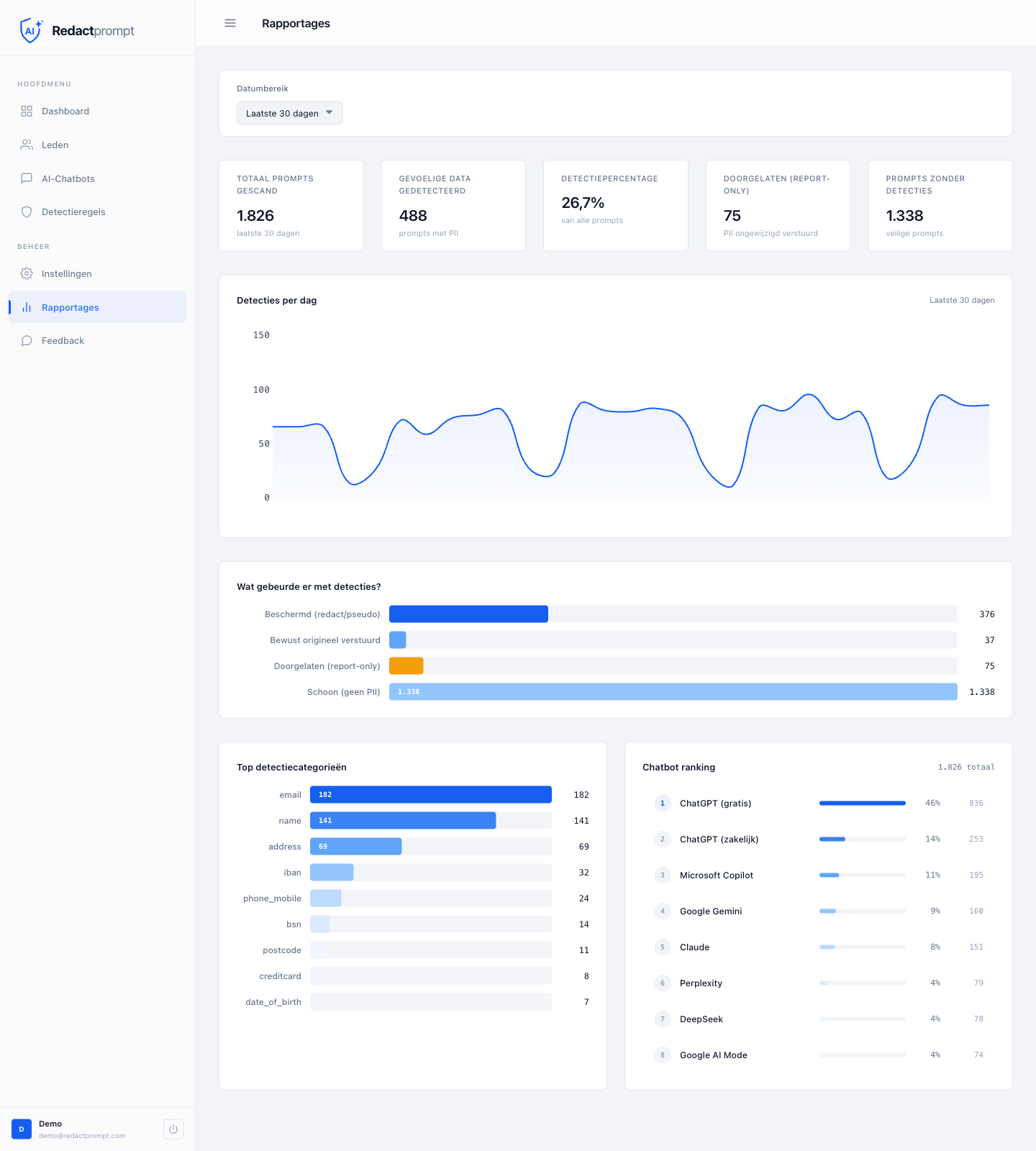Click the ChatGPT (gratis) progress bar
Screen dimensions: 1036x1151
(x=863, y=803)
